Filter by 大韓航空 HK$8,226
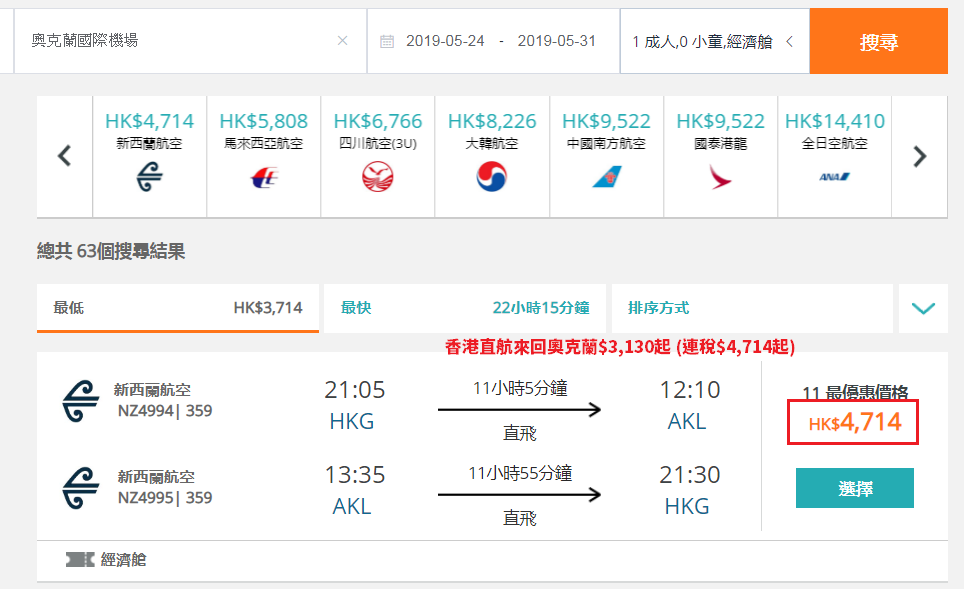 click(x=492, y=156)
